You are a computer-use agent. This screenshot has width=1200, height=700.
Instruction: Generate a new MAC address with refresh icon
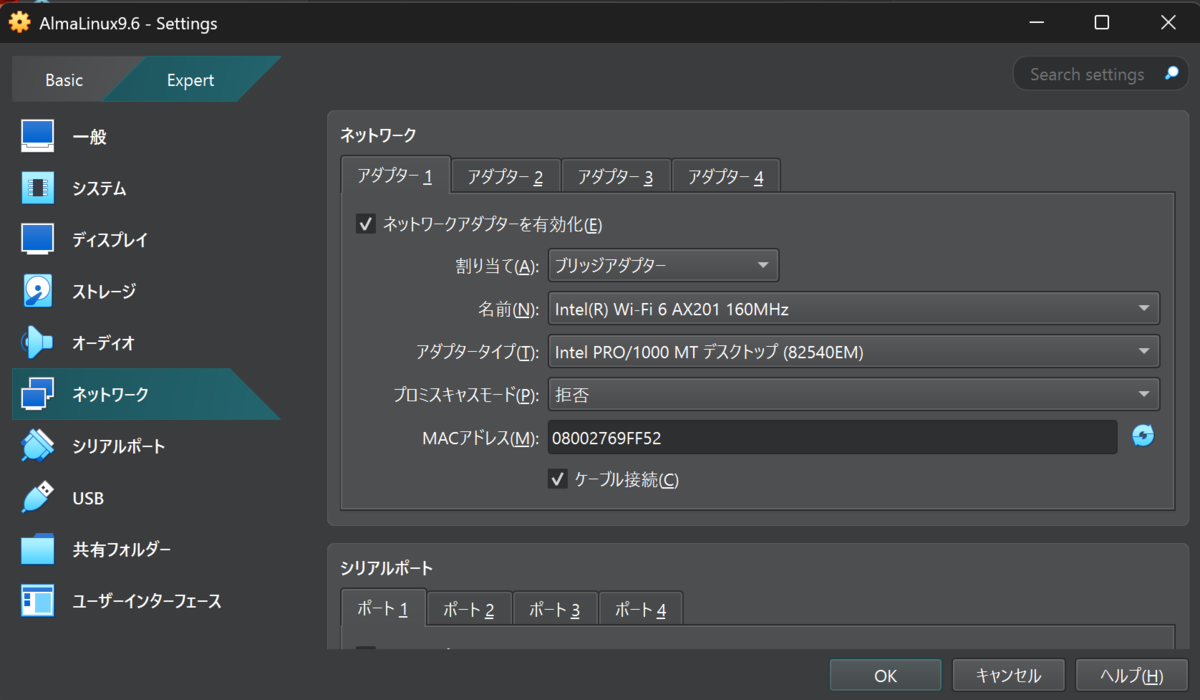click(1143, 436)
